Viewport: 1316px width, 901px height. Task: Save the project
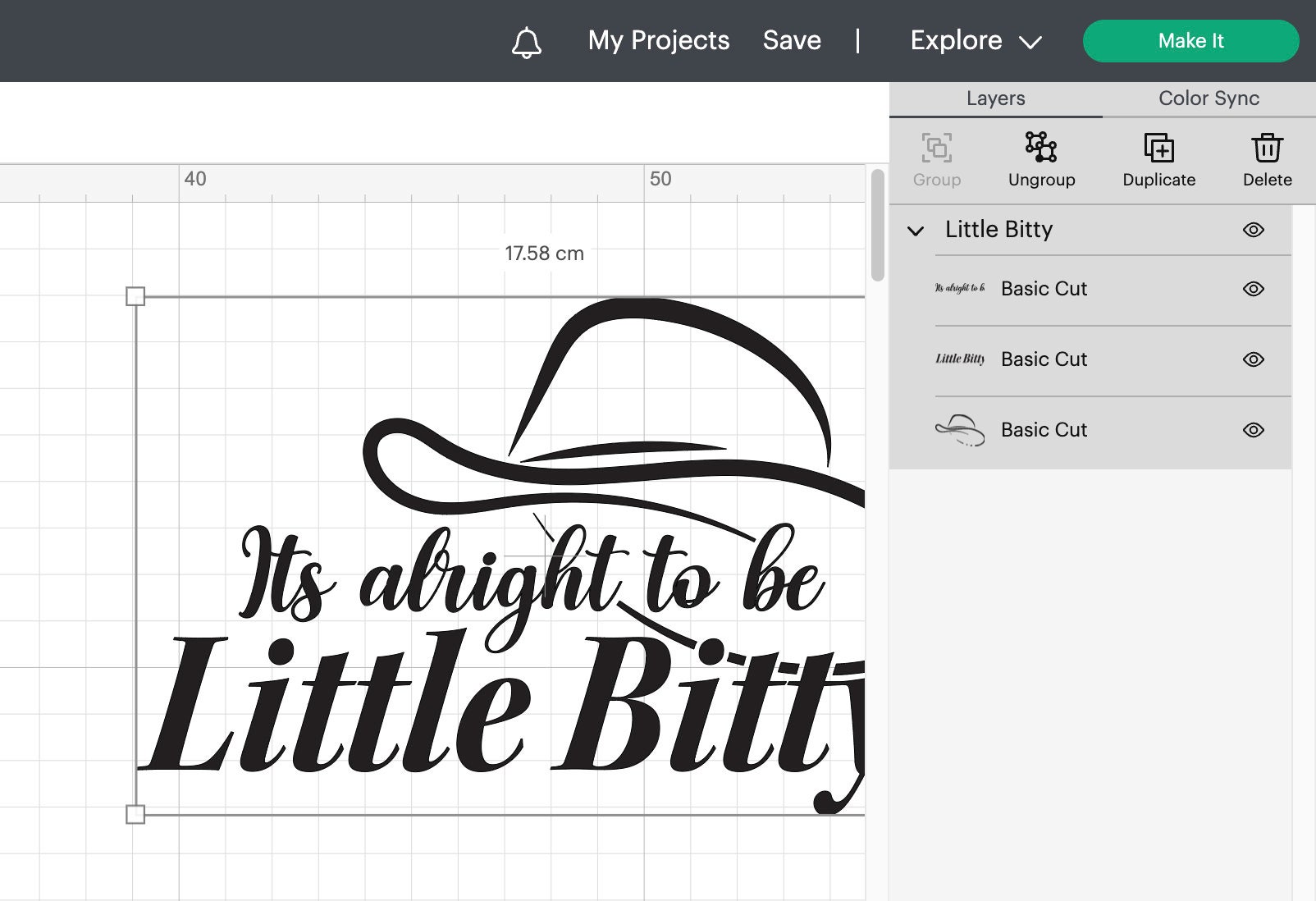tap(791, 40)
